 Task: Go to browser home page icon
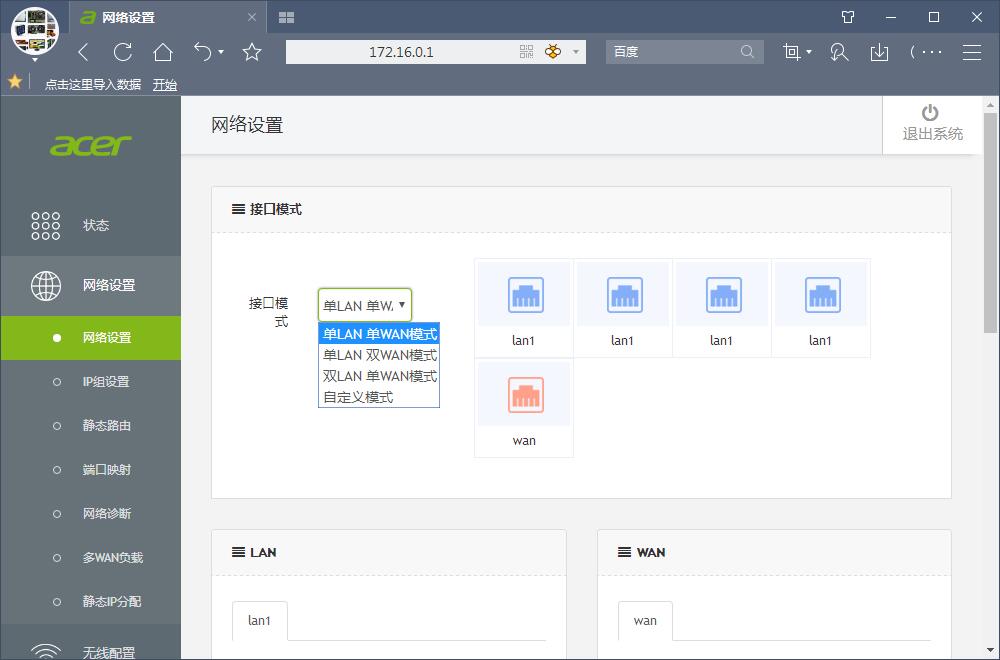click(163, 52)
